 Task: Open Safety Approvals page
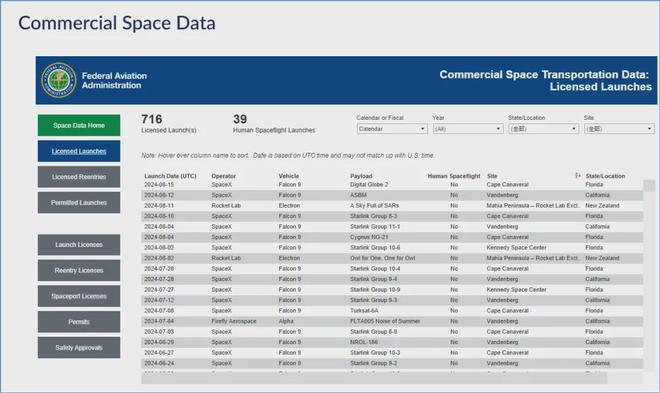(79, 348)
